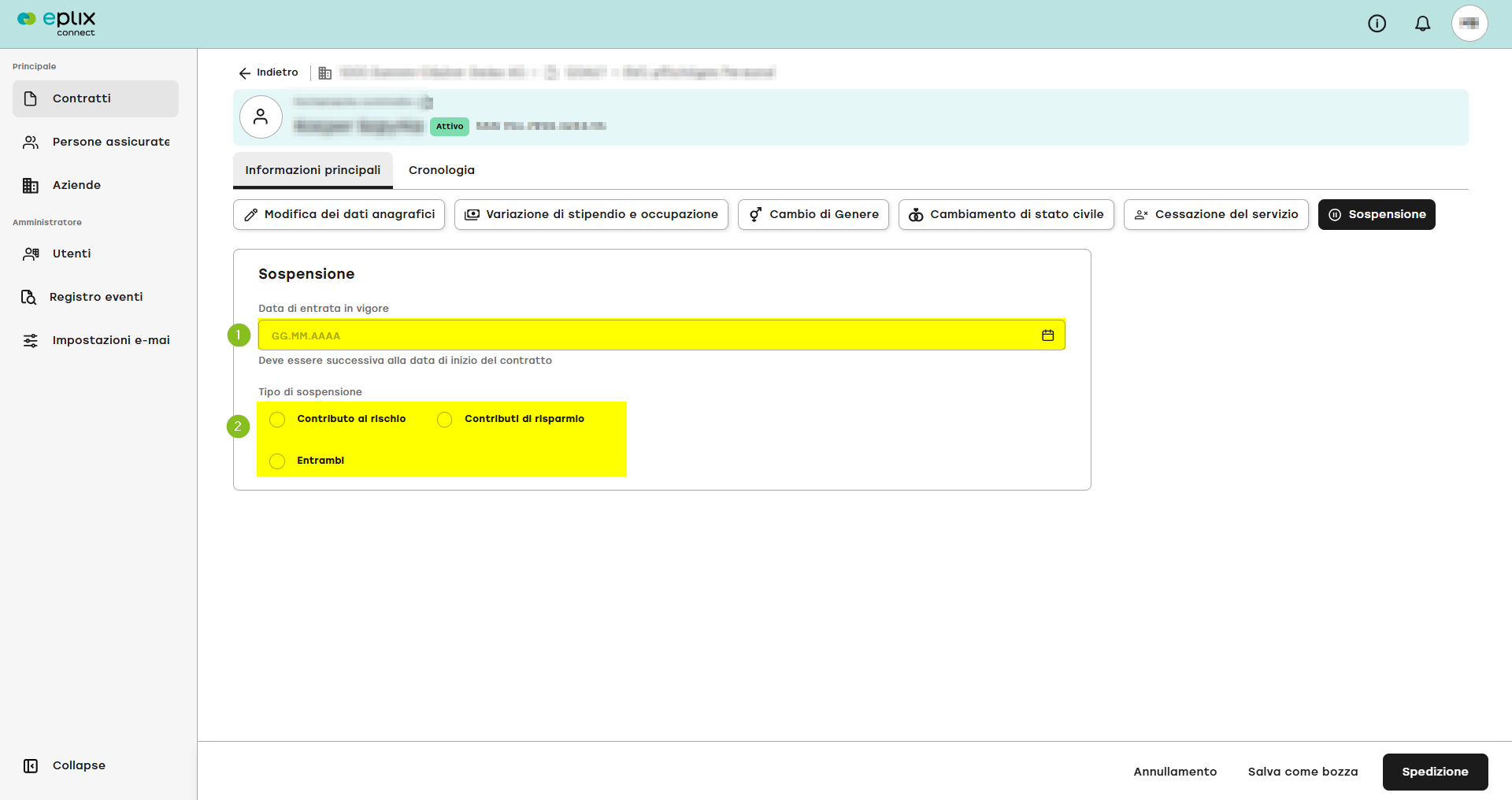Switch to the Informazioni principali tab

point(313,170)
